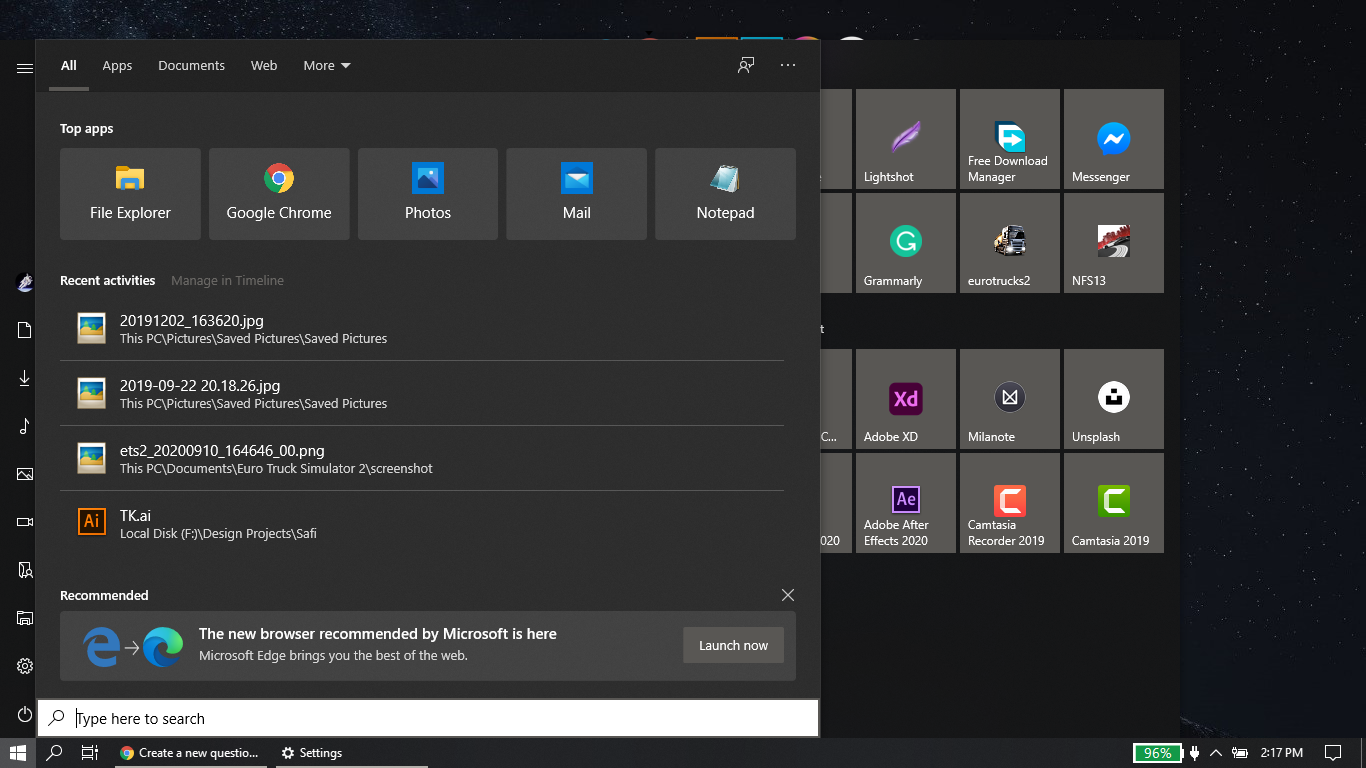Dismiss the Recommended section
The height and width of the screenshot is (768, 1366).
(x=788, y=595)
